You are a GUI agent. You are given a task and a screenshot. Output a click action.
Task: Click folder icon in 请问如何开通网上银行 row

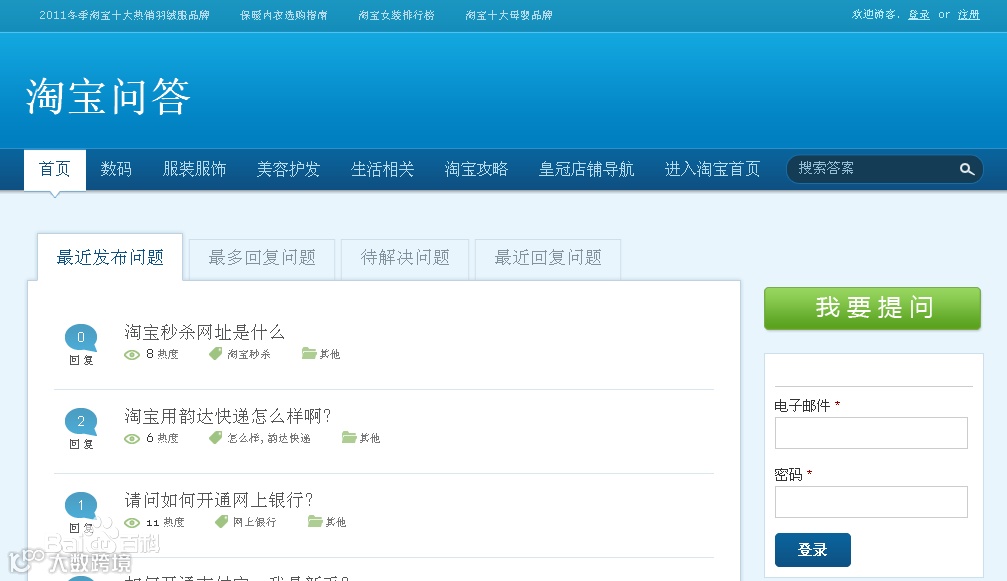coord(315,521)
